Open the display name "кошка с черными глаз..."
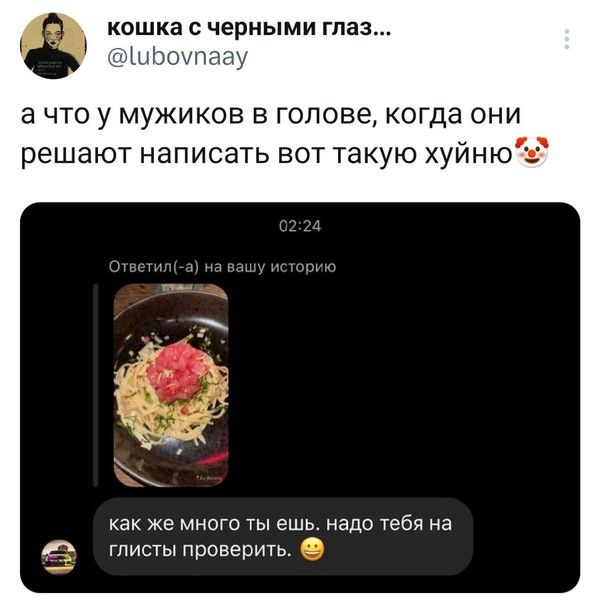Screen dimensions: 599x604 click(249, 28)
